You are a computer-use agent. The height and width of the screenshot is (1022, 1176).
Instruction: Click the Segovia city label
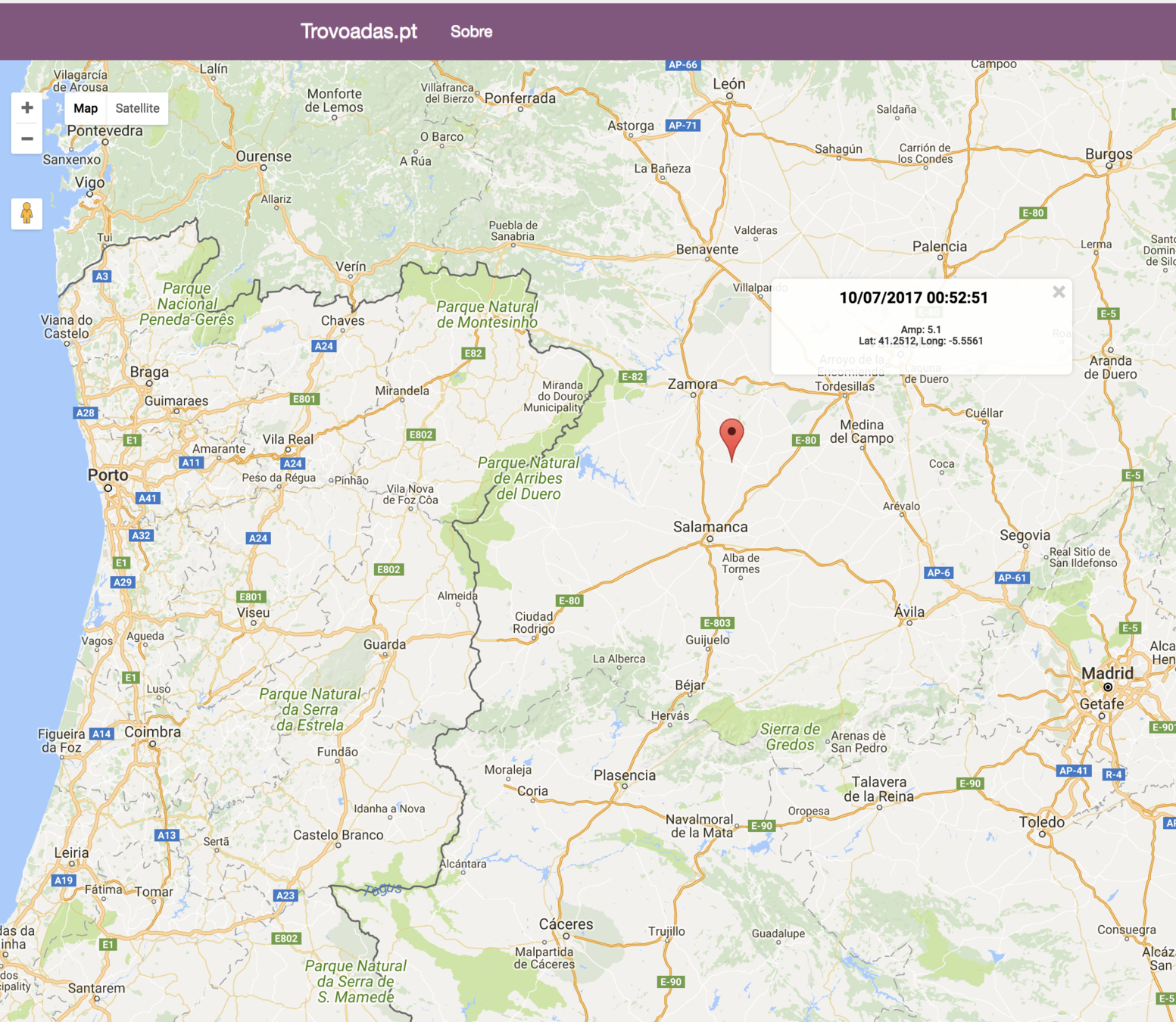pos(1025,535)
